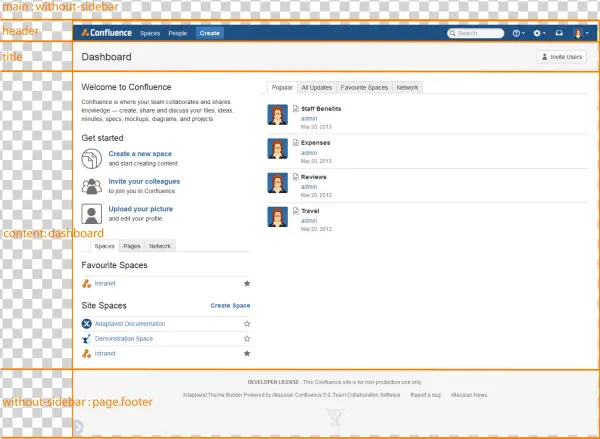
Task: Click the avatar next to Travel
Action: point(277,217)
